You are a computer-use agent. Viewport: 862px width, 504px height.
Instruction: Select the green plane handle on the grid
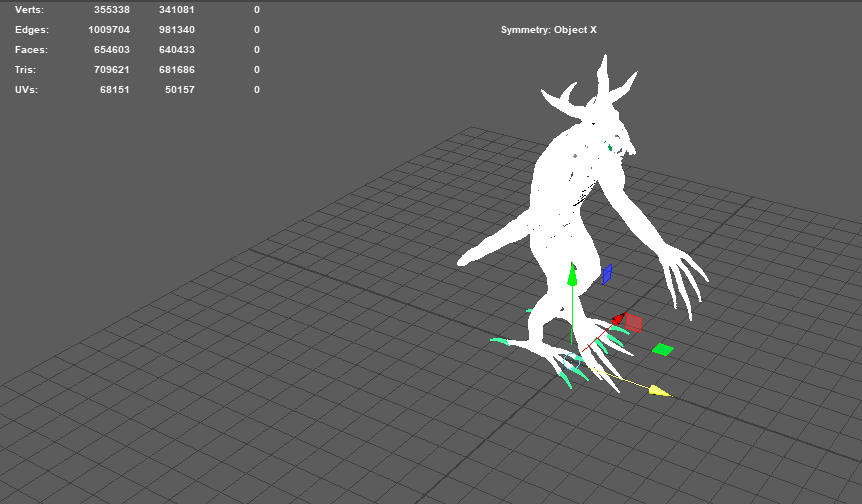pos(662,349)
